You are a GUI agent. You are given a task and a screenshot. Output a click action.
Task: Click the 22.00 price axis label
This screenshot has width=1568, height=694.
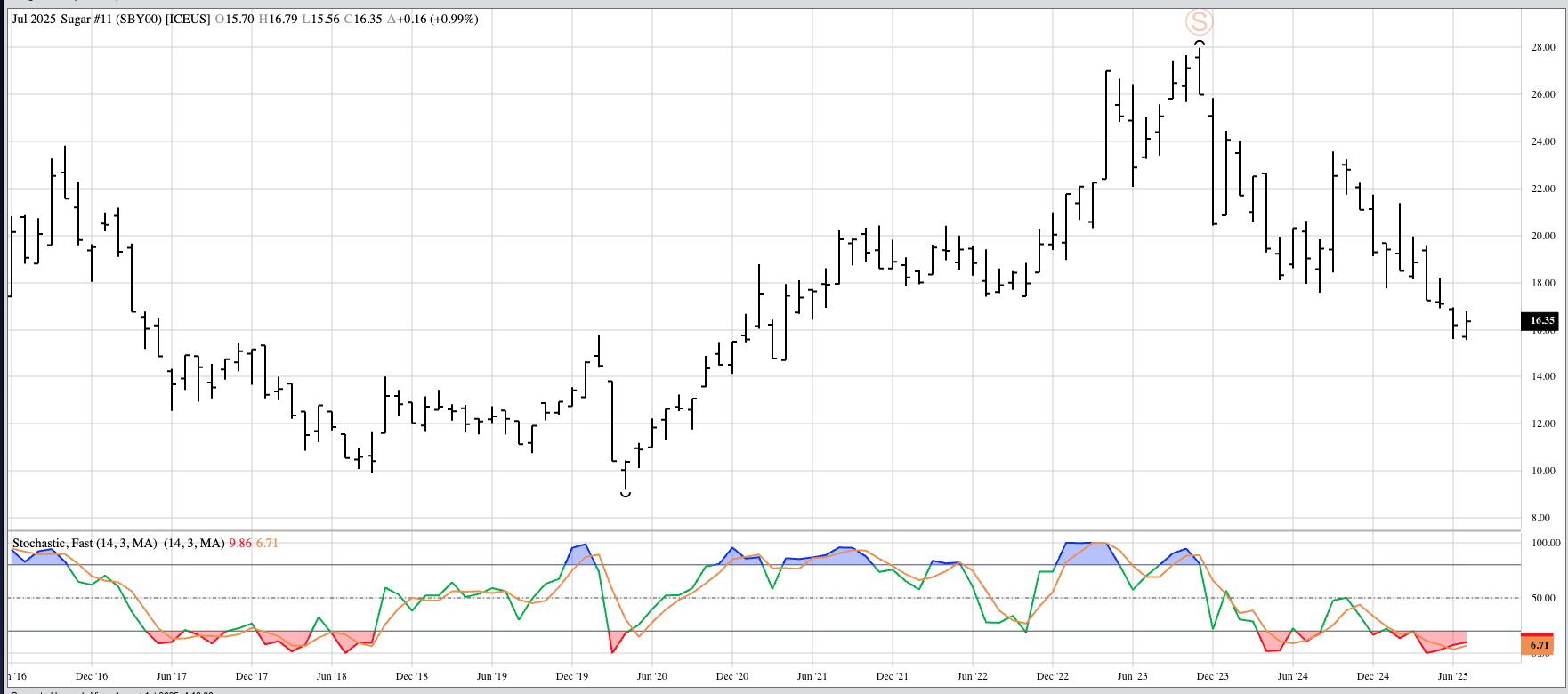(x=1543, y=189)
